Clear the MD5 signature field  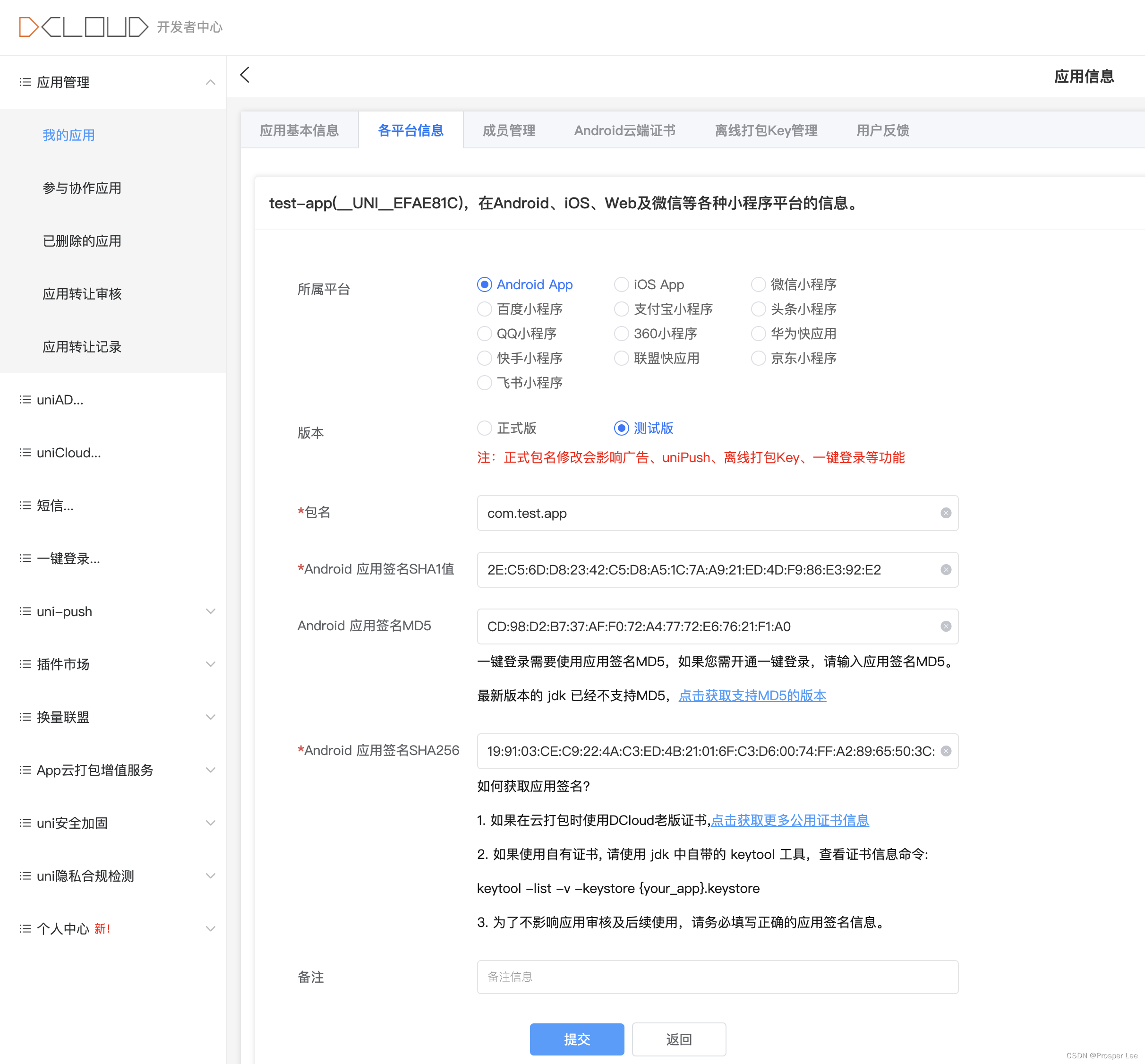[945, 626]
